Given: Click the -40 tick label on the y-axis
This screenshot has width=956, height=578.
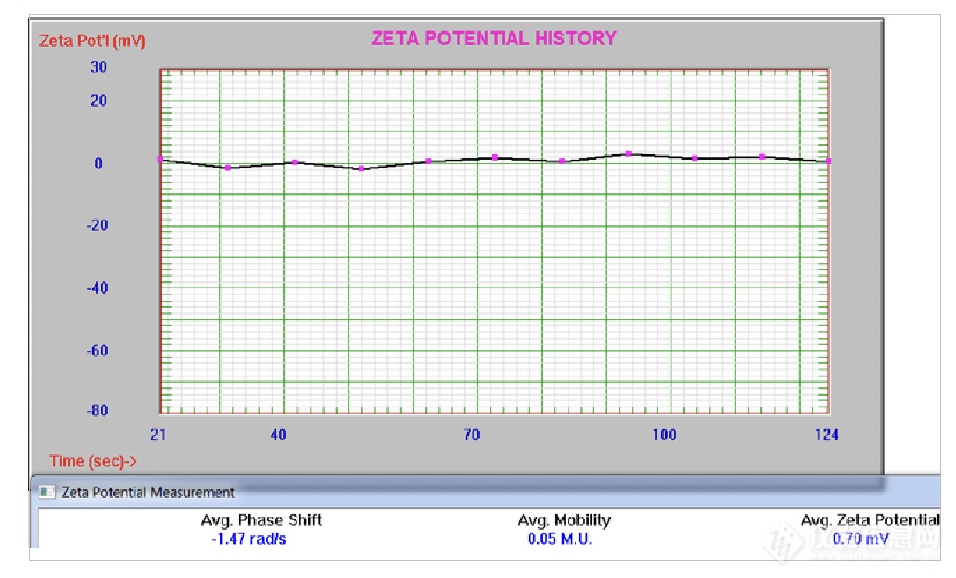Looking at the screenshot, I should click(96, 288).
